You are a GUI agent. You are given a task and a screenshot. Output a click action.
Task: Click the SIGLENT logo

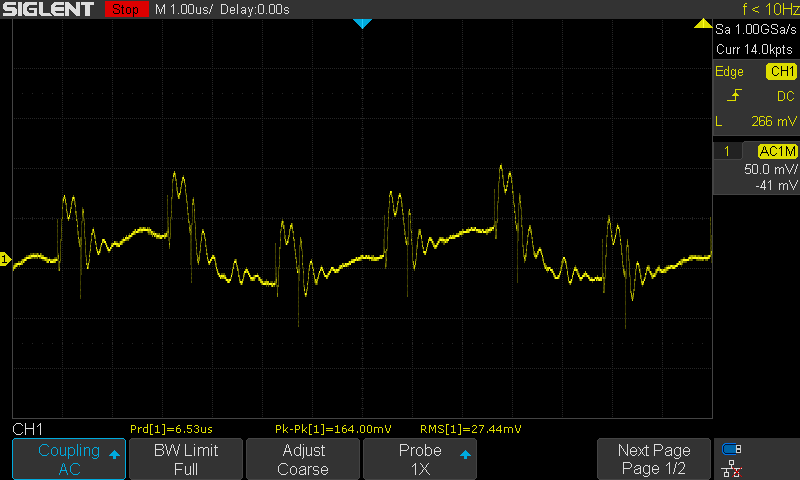[x=48, y=9]
